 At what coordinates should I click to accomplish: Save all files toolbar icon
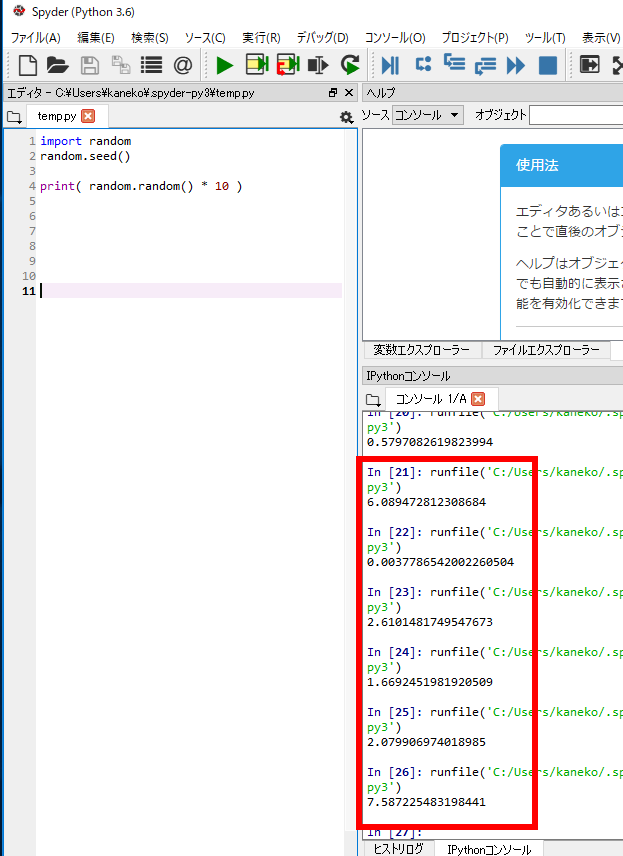121,65
